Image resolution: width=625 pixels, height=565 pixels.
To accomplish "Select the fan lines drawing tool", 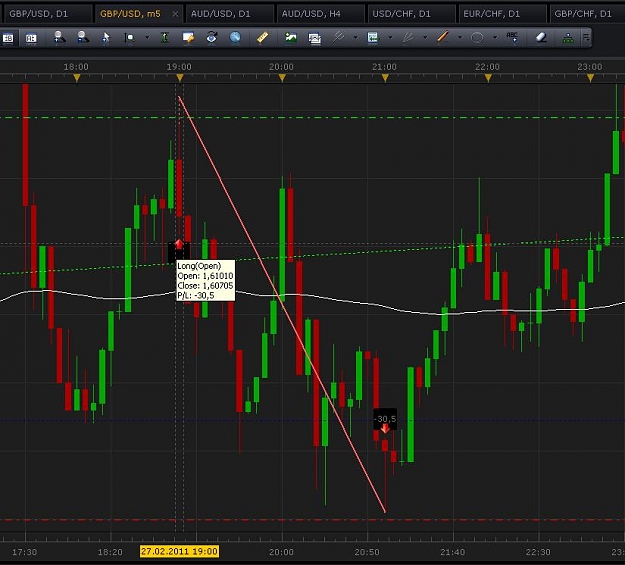I will (408, 37).
